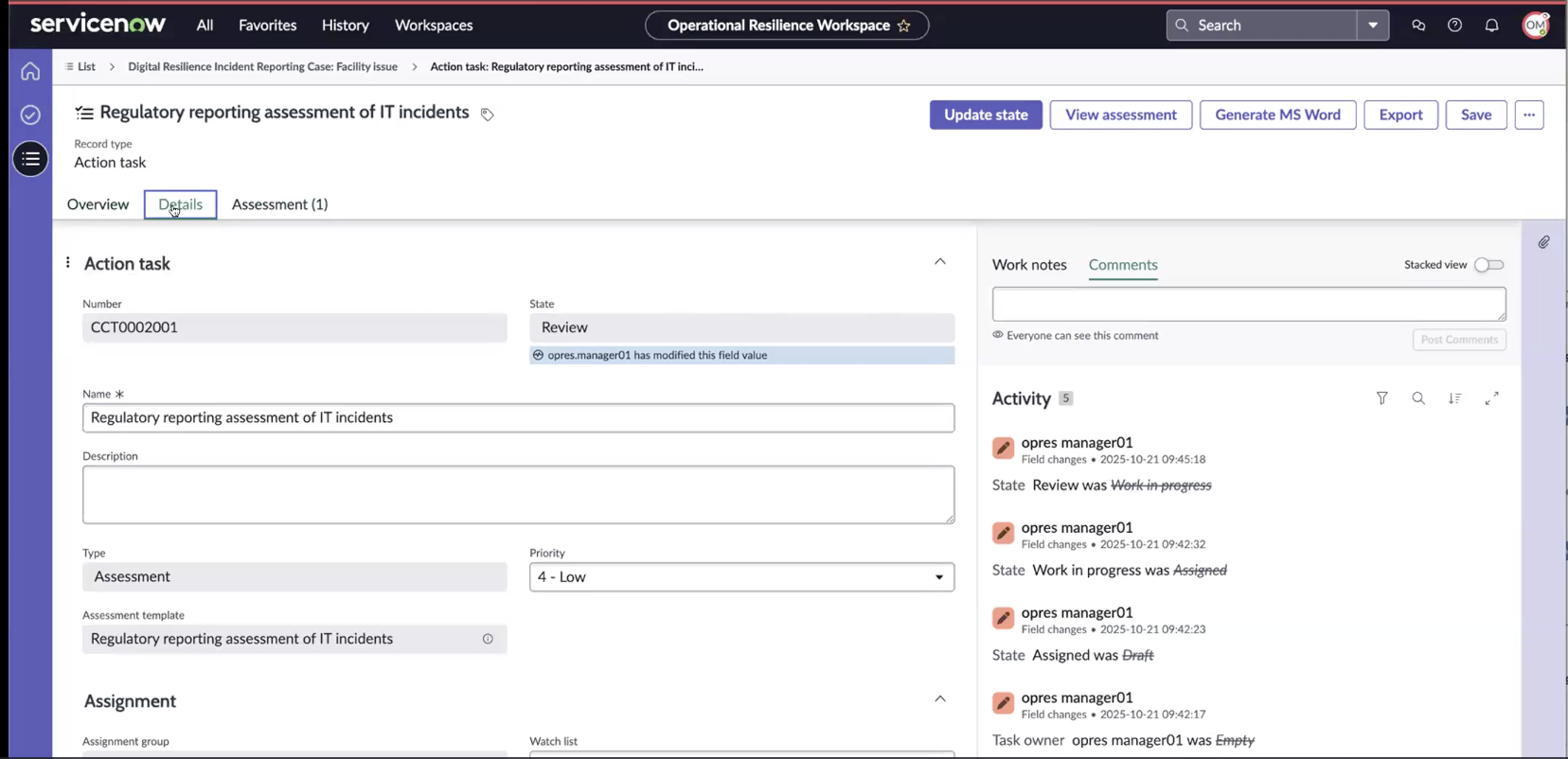Click pencil icon of 09:42:32 activity entry
This screenshot has width=1568, height=759.
1004,534
